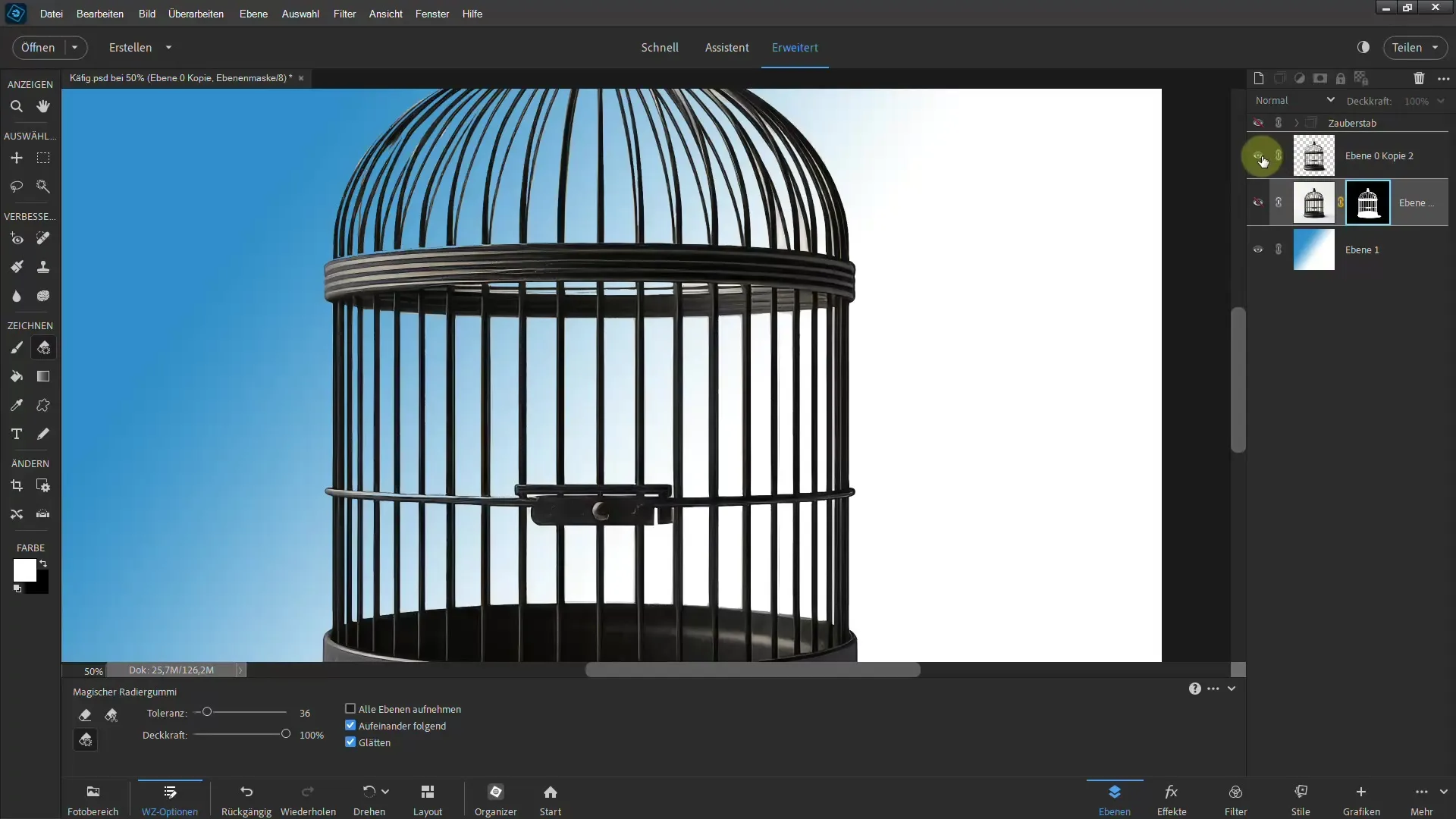Viewport: 1456px width, 819px height.
Task: Select the Spot Healing Brush tool
Action: (43, 238)
